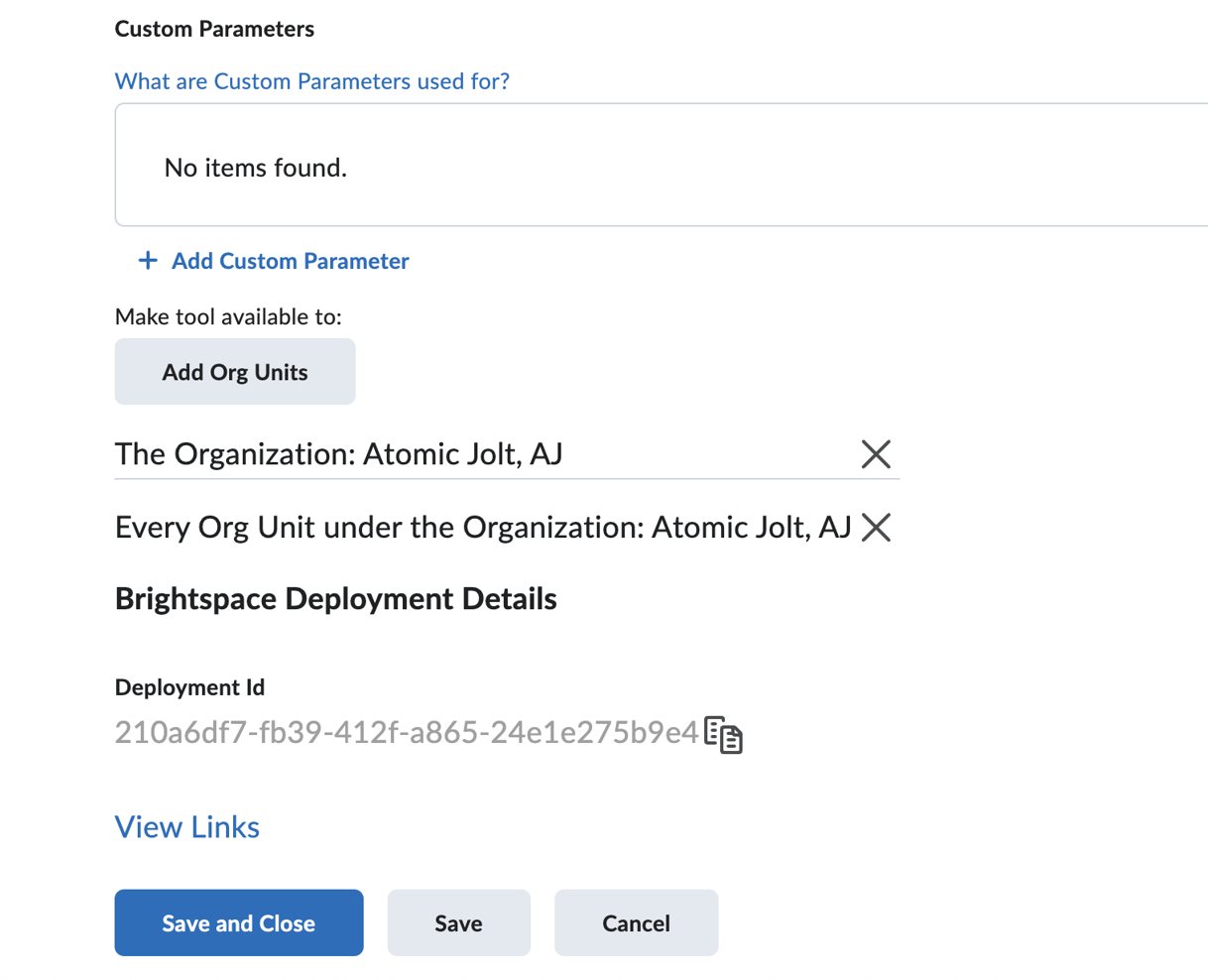Remove "Every Org Unit under the Organization" entry
The height and width of the screenshot is (980, 1208).
tap(876, 528)
